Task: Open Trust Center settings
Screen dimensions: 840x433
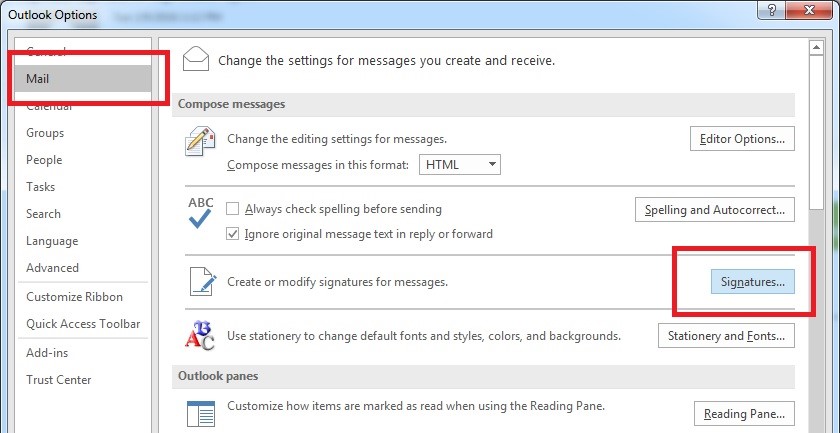Action: [x=58, y=379]
